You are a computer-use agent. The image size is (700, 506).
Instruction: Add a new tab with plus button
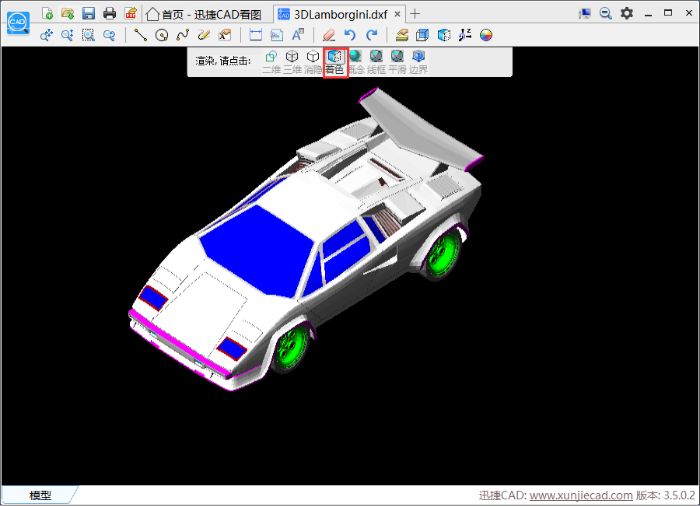pyautogui.click(x=415, y=14)
